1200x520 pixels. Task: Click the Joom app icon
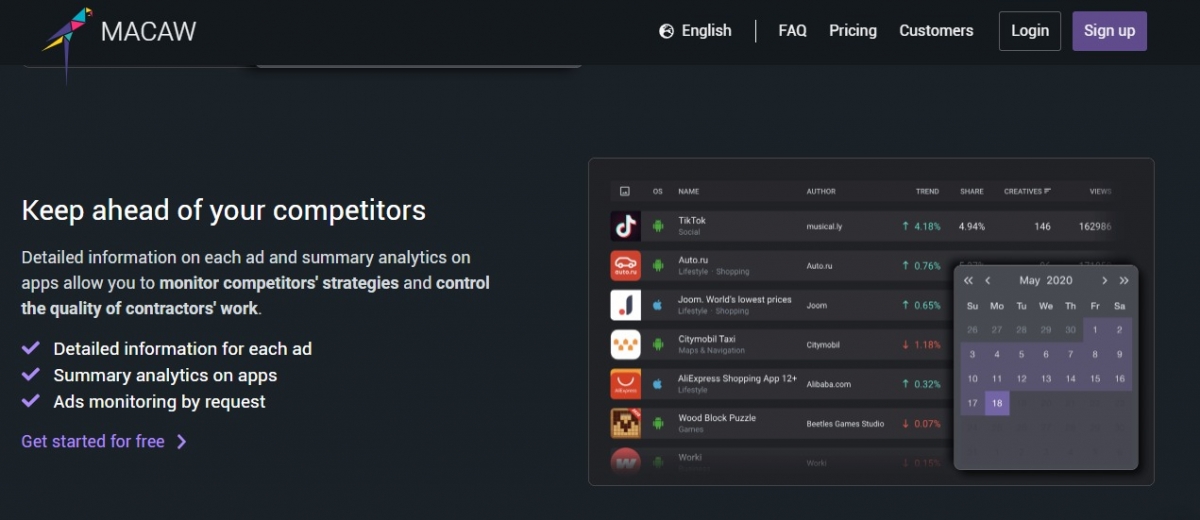[x=625, y=305]
